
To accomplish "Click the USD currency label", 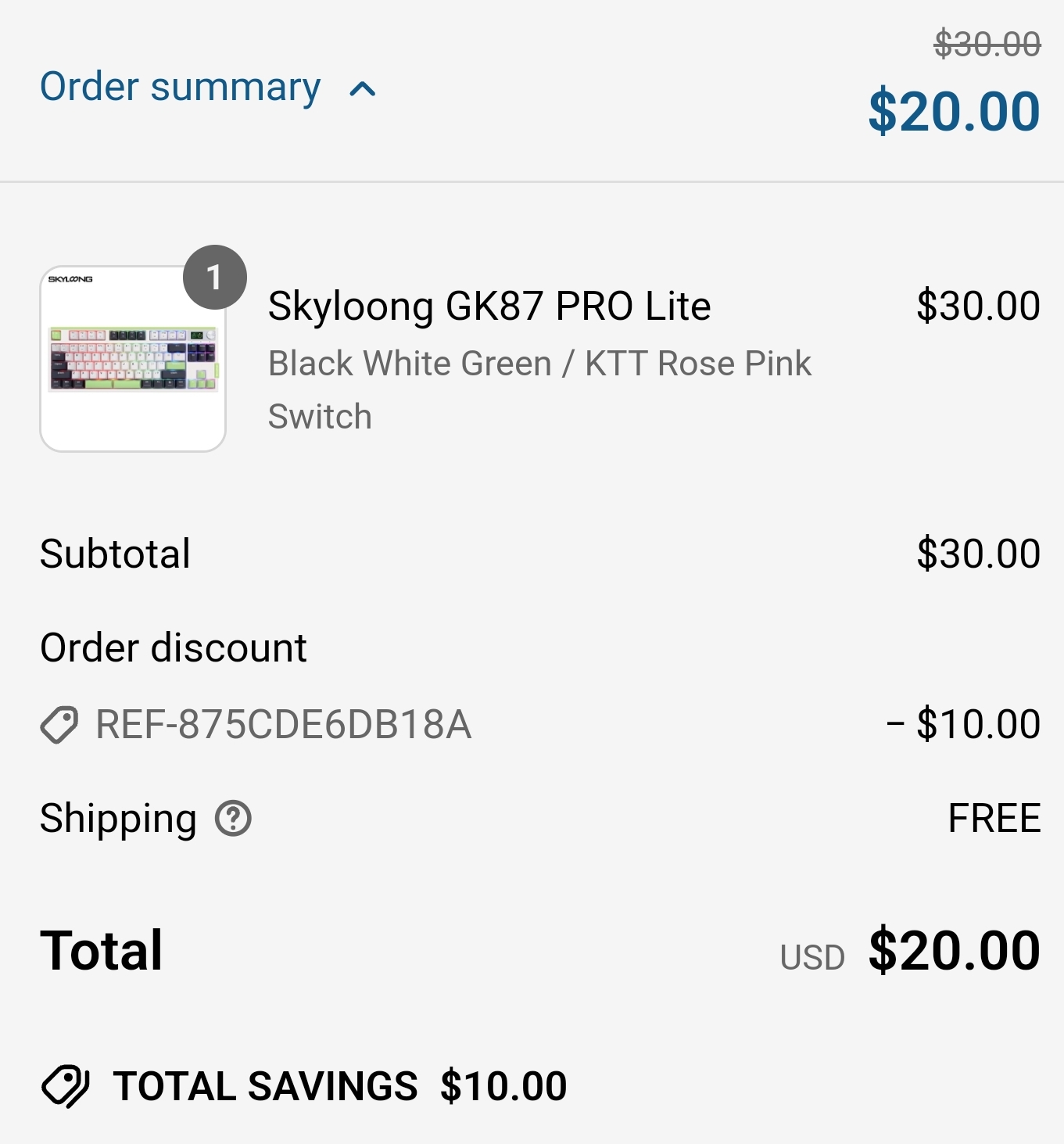I will tap(812, 958).
